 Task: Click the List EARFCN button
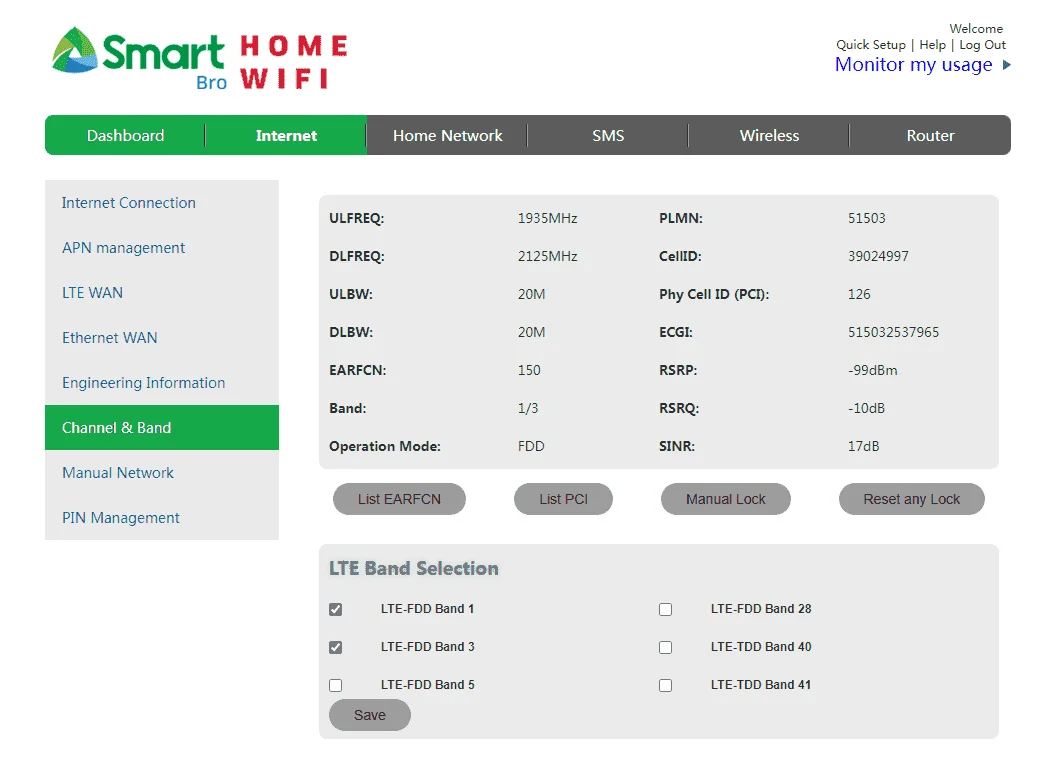pos(399,499)
